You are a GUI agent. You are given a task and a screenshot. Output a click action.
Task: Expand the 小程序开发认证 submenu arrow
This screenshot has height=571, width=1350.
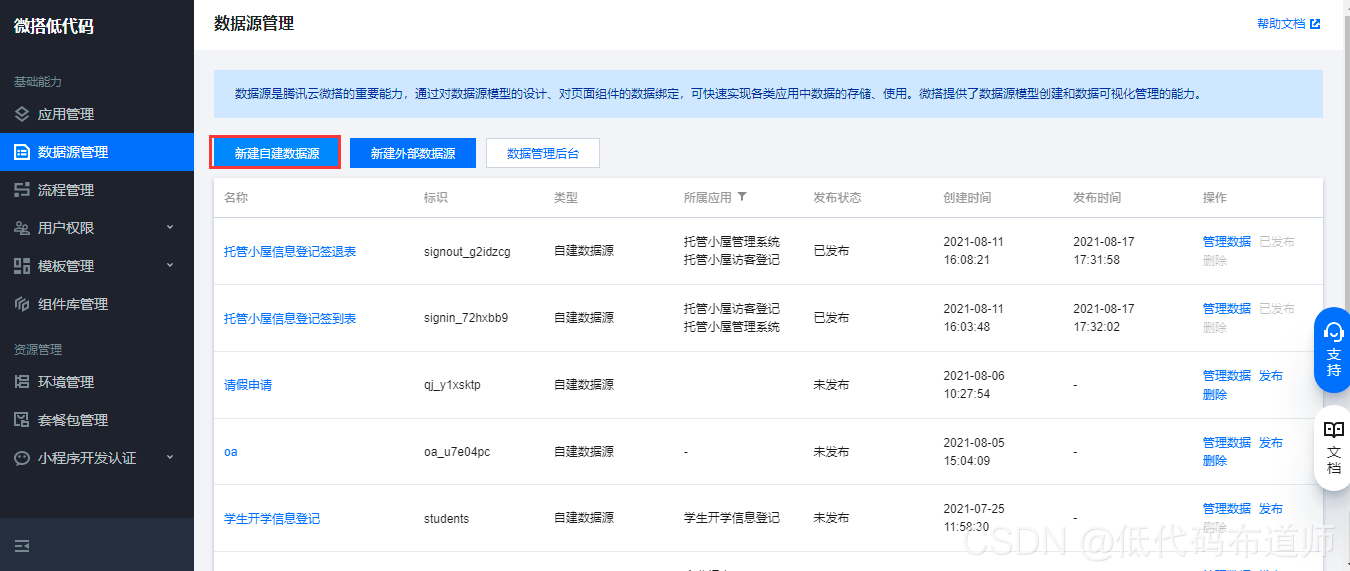[x=169, y=458]
